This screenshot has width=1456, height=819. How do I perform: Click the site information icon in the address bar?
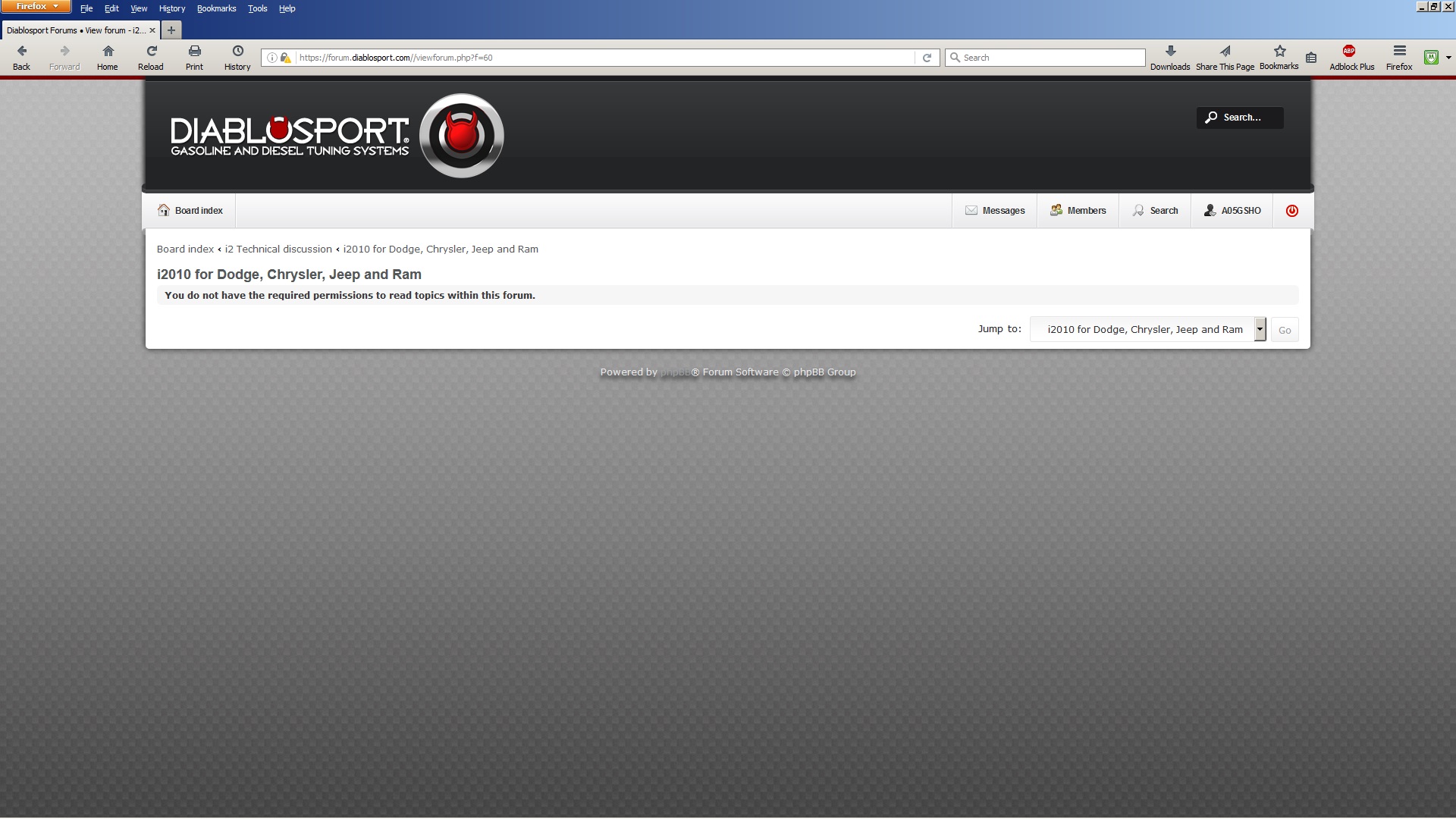[x=272, y=58]
